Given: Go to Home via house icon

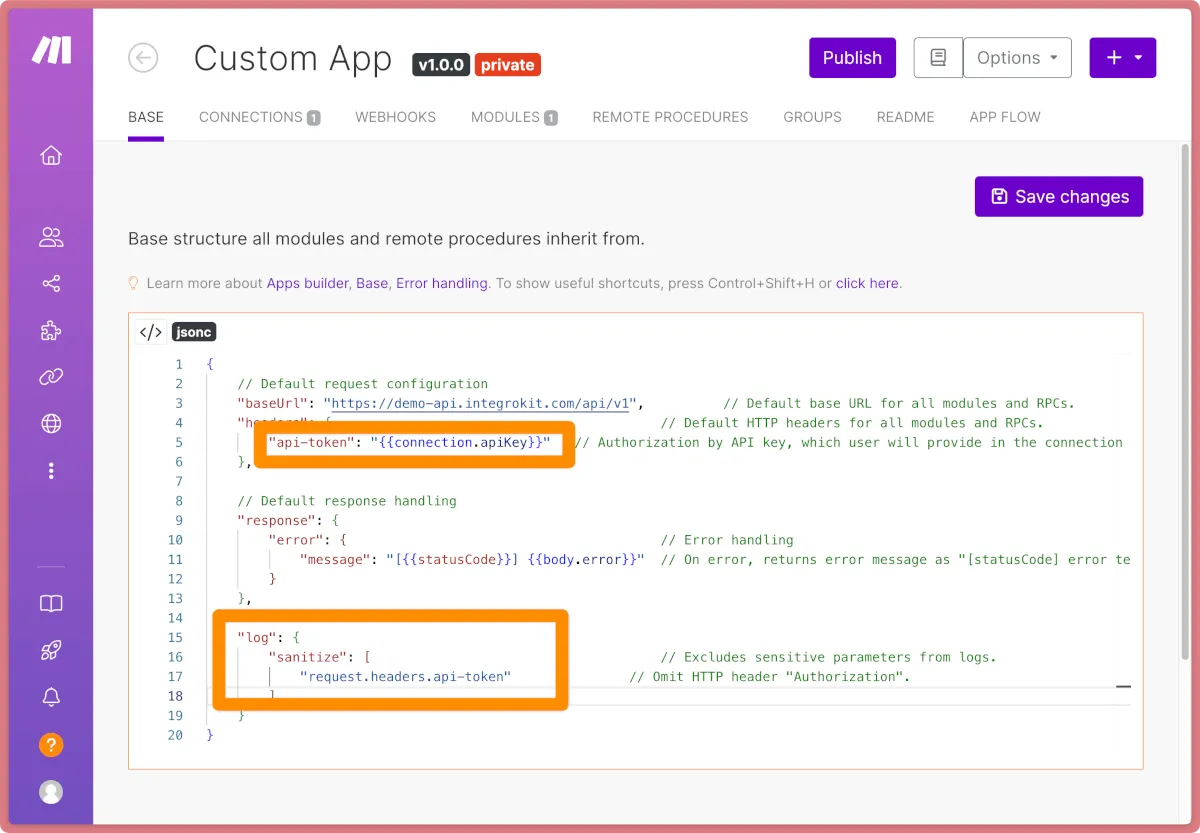Looking at the screenshot, I should pos(51,156).
